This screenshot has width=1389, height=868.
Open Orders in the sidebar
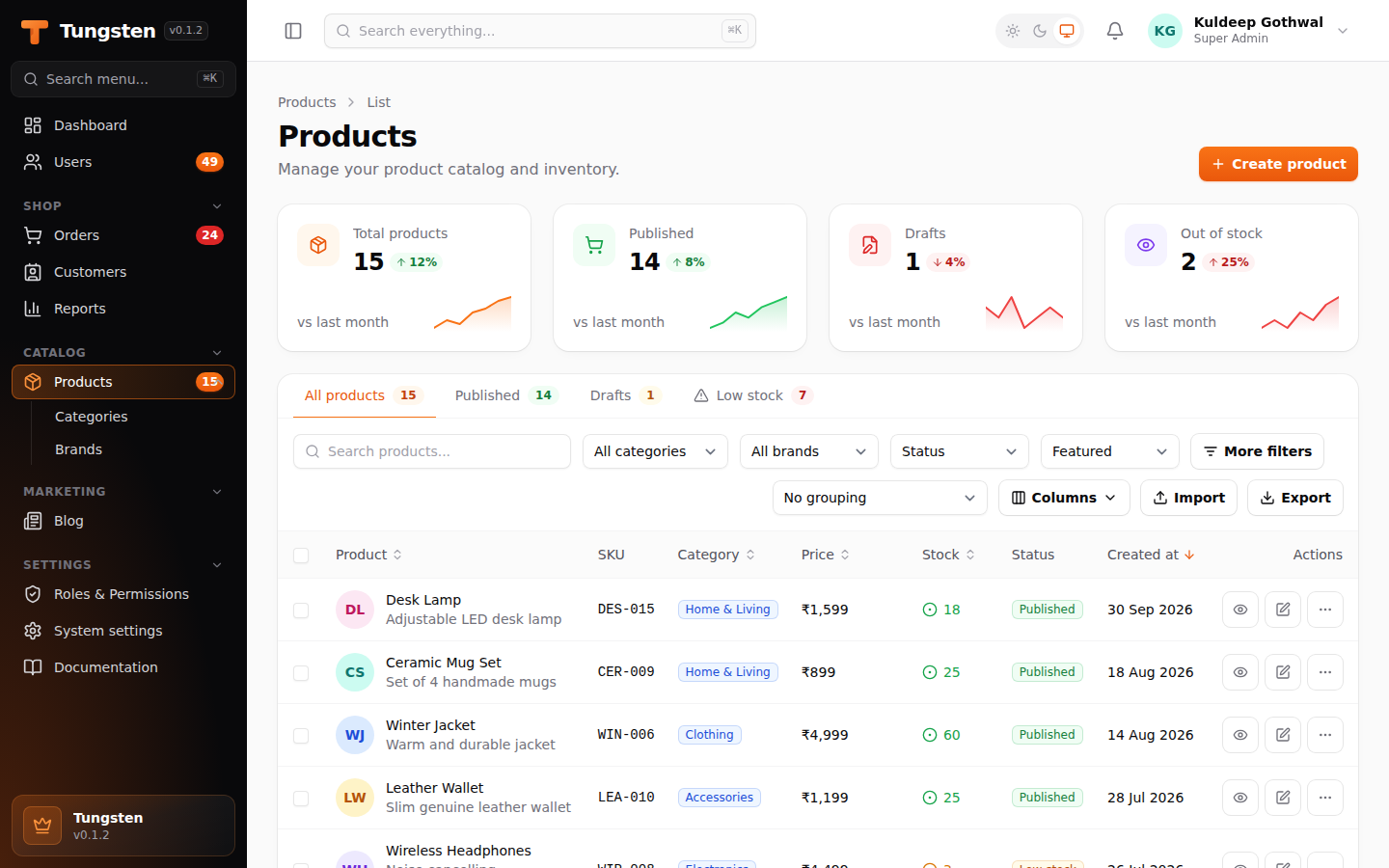123,235
